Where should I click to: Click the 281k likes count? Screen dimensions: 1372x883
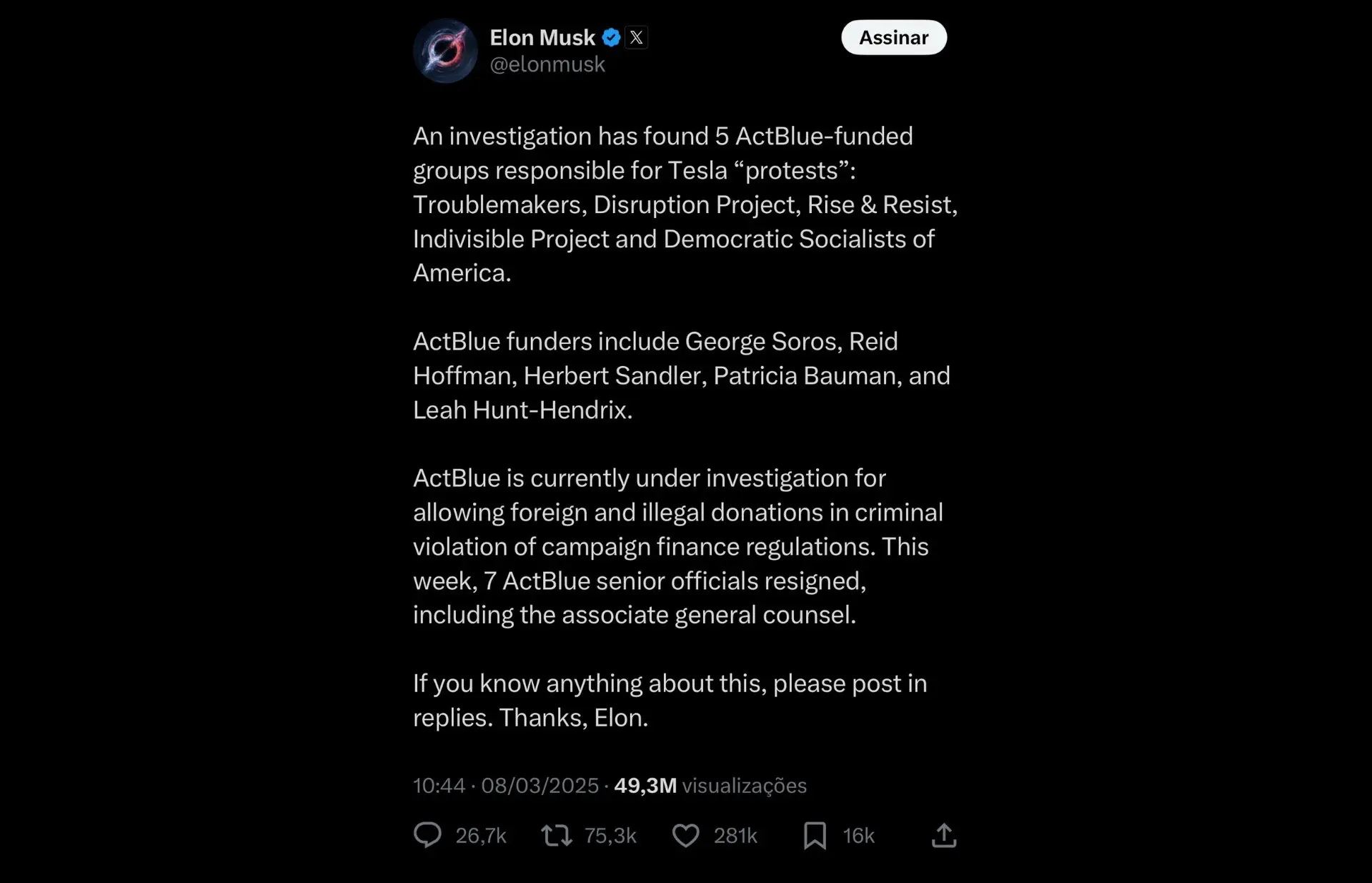[x=735, y=835]
